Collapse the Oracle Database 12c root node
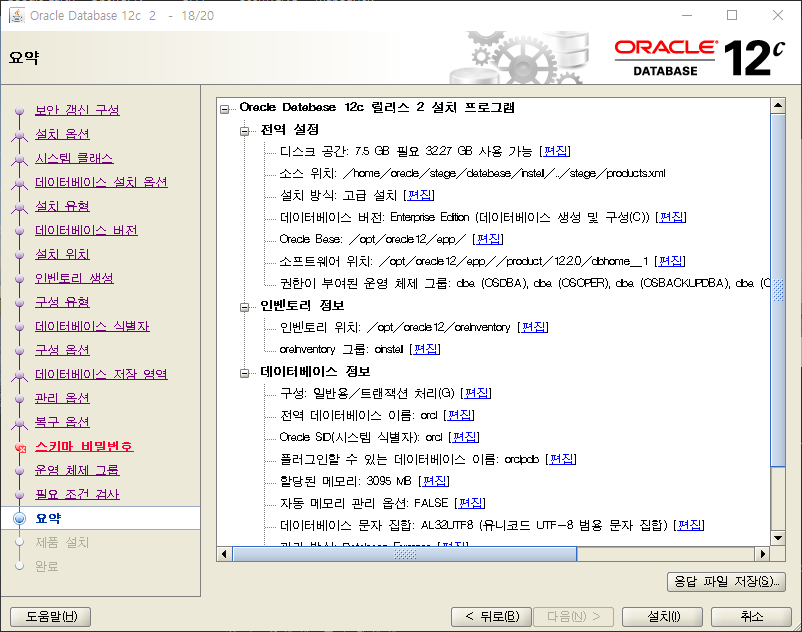The width and height of the screenshot is (802, 632). click(x=225, y=109)
